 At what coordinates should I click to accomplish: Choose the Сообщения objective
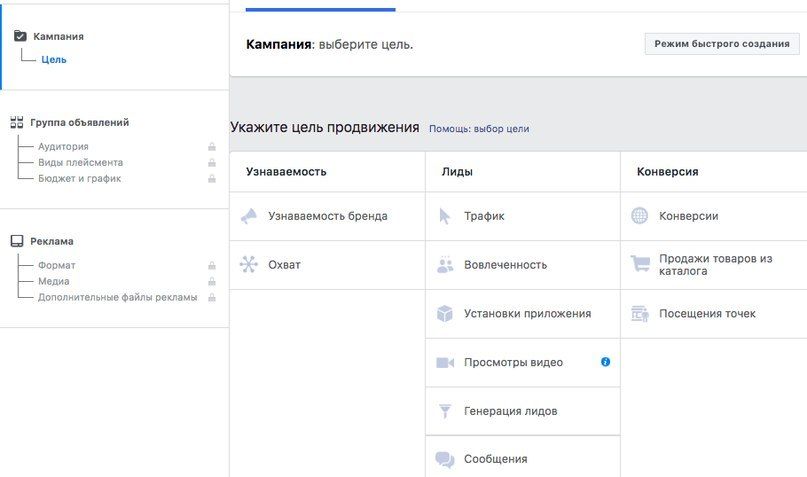(x=523, y=457)
